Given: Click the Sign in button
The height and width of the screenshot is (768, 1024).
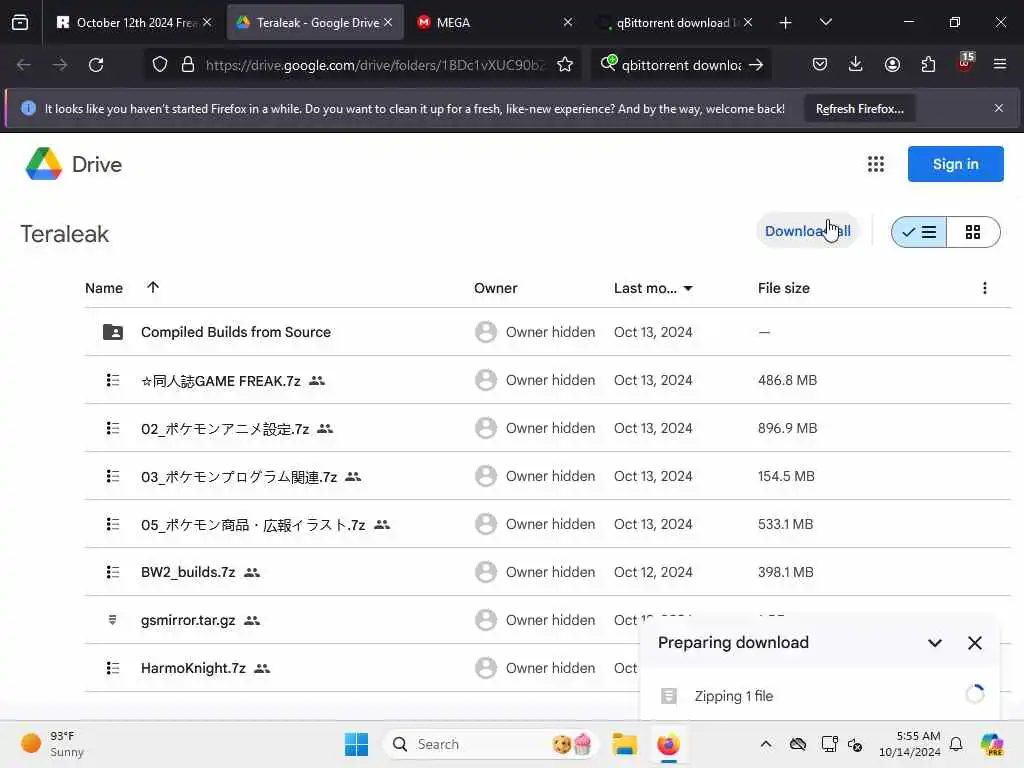Looking at the screenshot, I should [x=955, y=164].
